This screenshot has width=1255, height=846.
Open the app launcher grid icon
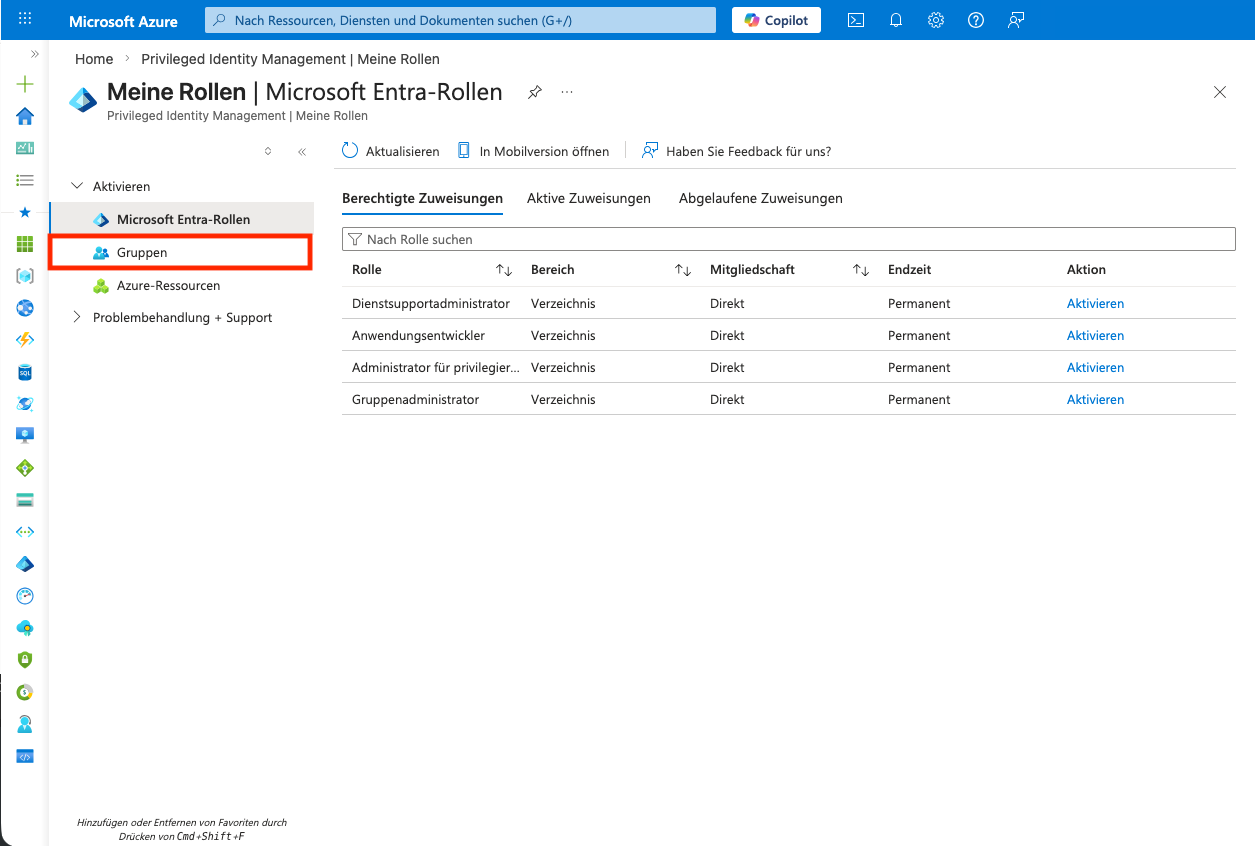point(25,20)
